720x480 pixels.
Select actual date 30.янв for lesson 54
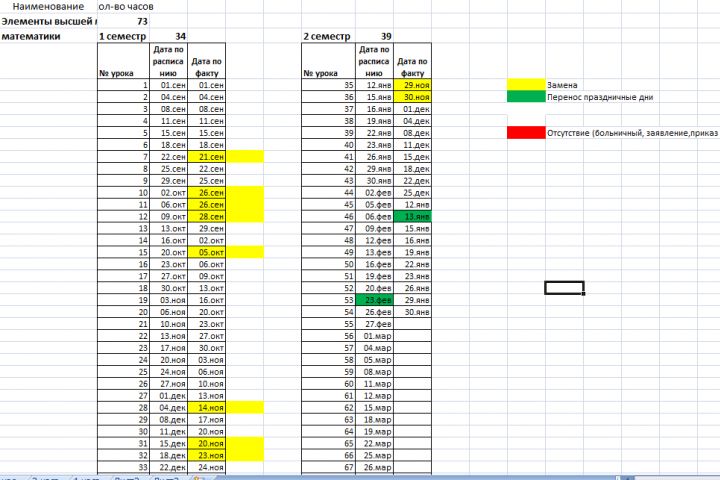click(x=412, y=312)
